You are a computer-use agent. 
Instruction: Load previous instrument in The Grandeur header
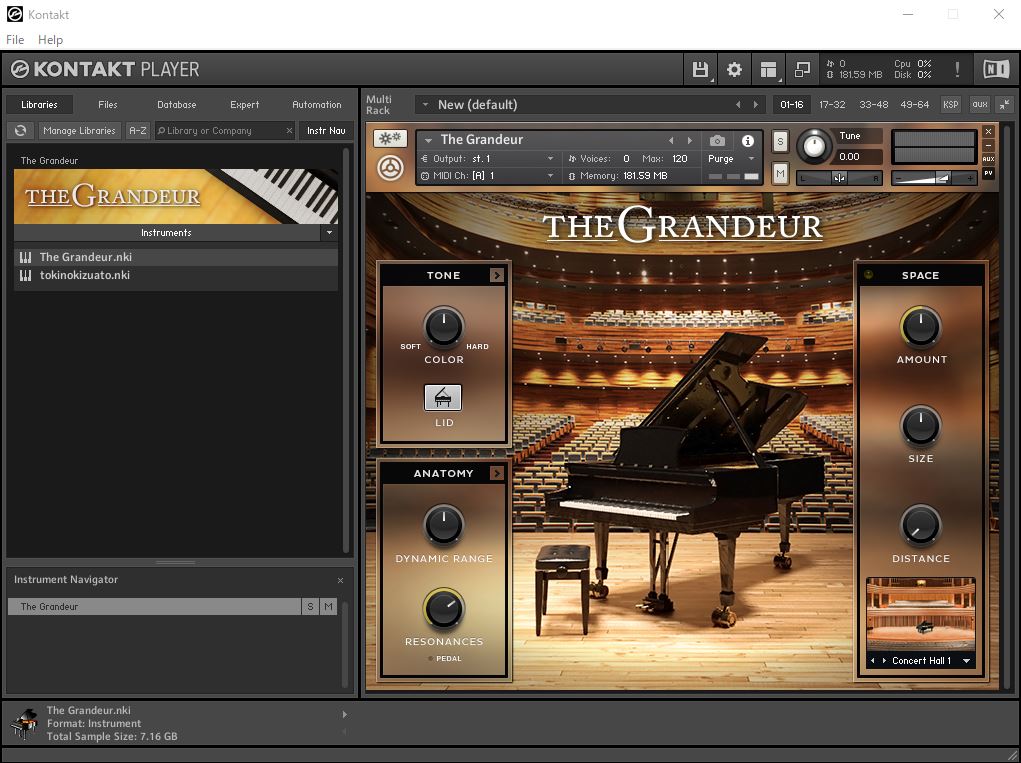click(x=671, y=141)
